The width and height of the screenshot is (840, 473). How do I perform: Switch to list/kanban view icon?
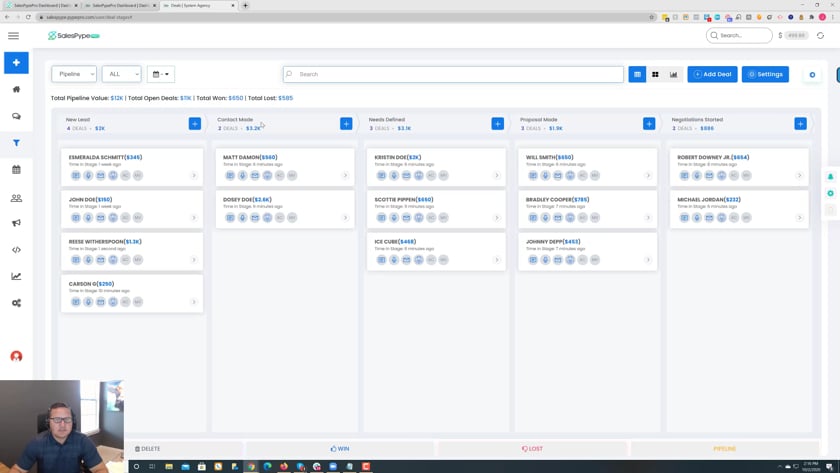pyautogui.click(x=637, y=74)
